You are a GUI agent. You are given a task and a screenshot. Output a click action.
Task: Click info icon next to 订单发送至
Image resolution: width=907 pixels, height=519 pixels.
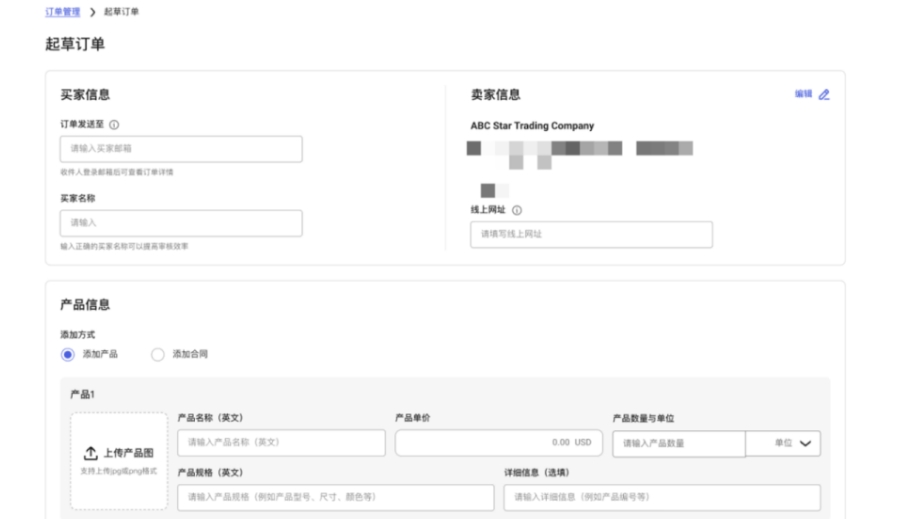[113, 125]
